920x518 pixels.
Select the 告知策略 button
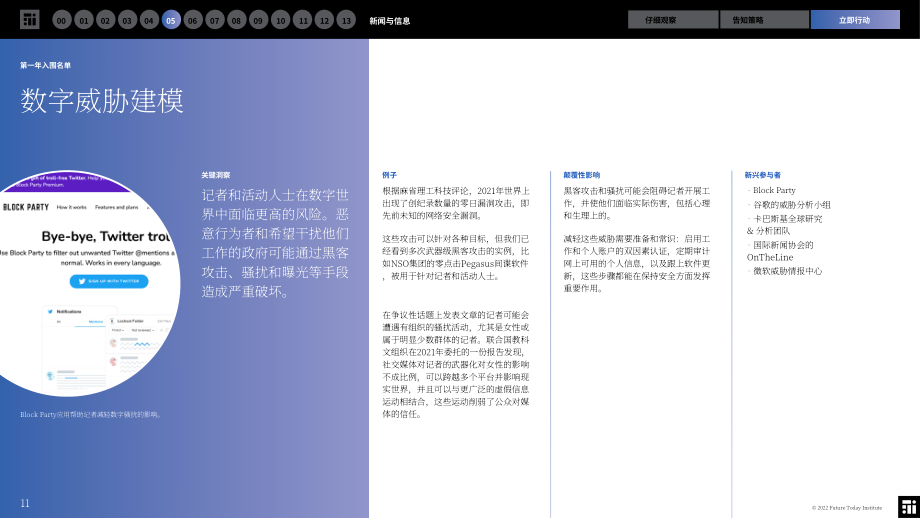click(764, 19)
